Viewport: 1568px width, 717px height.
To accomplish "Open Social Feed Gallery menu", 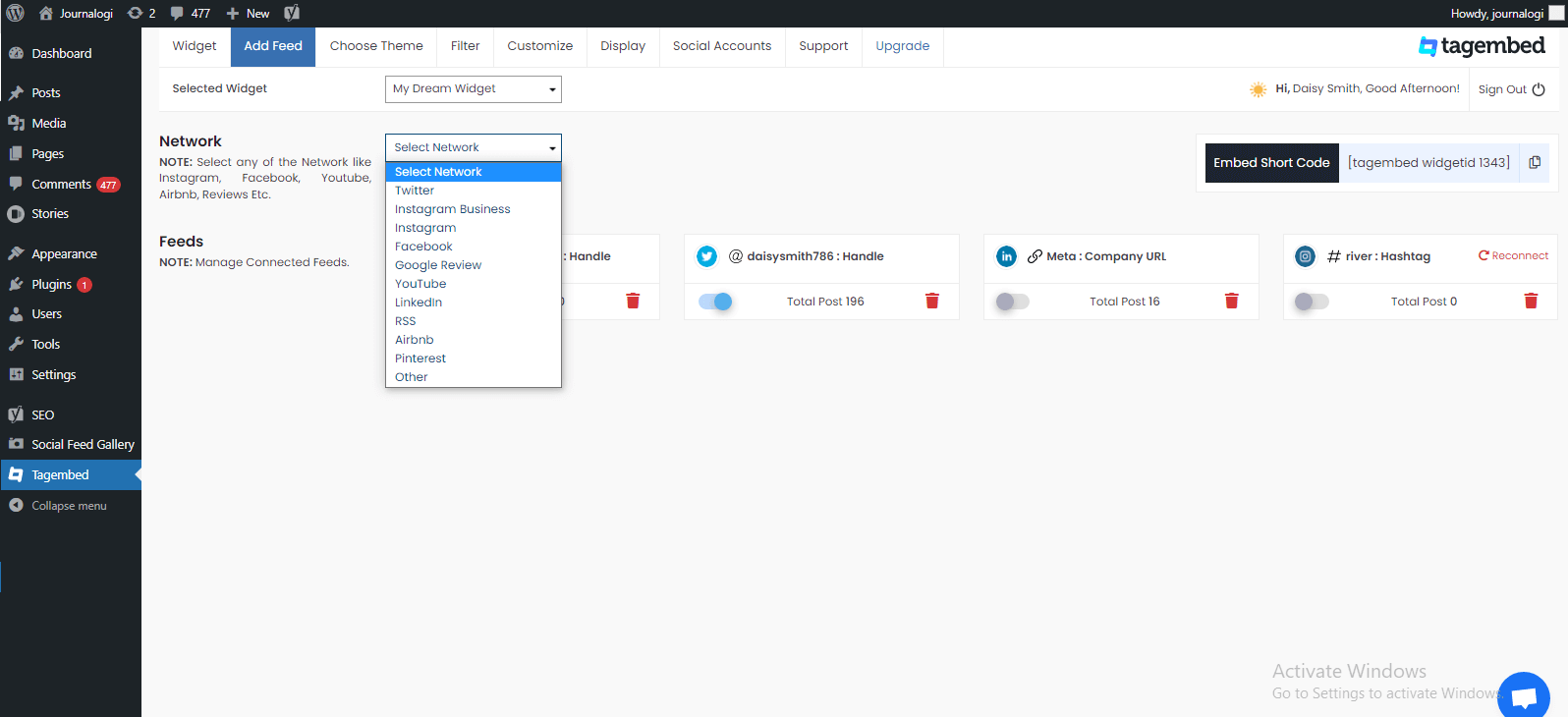I will (71, 445).
